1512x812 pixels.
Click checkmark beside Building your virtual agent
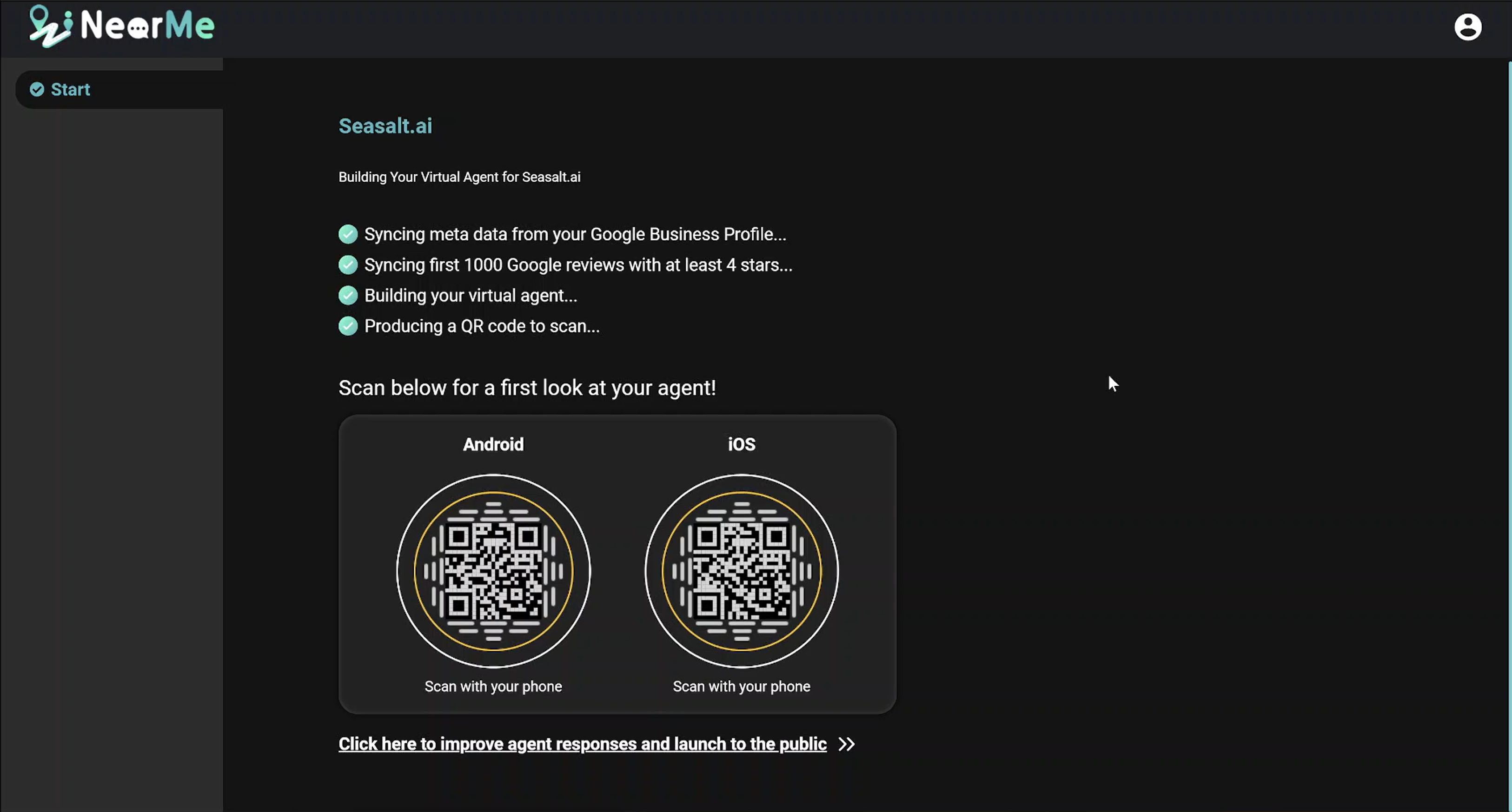[348, 295]
